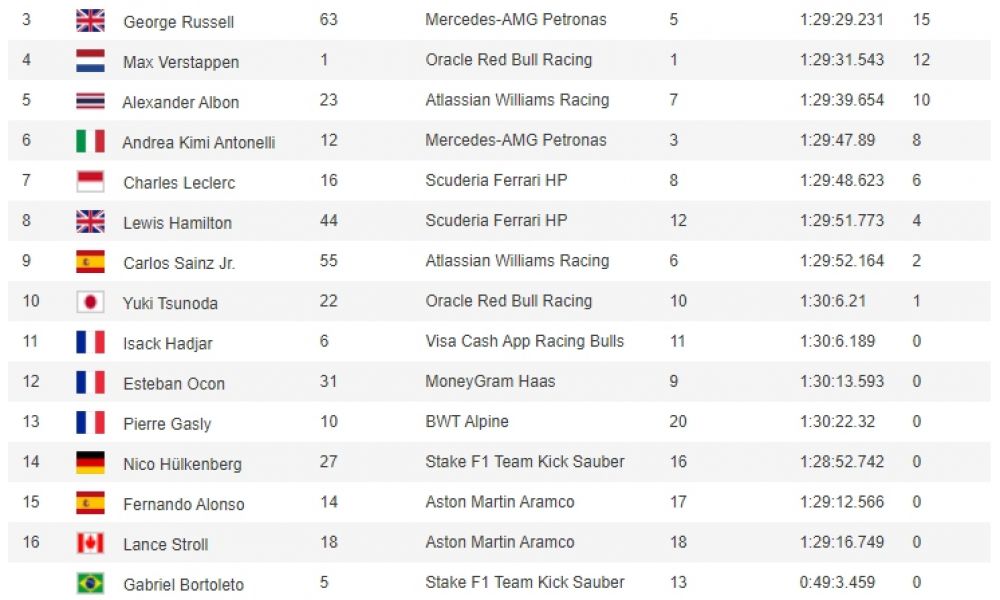
Task: Click the Pierre Gasly driver name
Action: click(x=167, y=423)
